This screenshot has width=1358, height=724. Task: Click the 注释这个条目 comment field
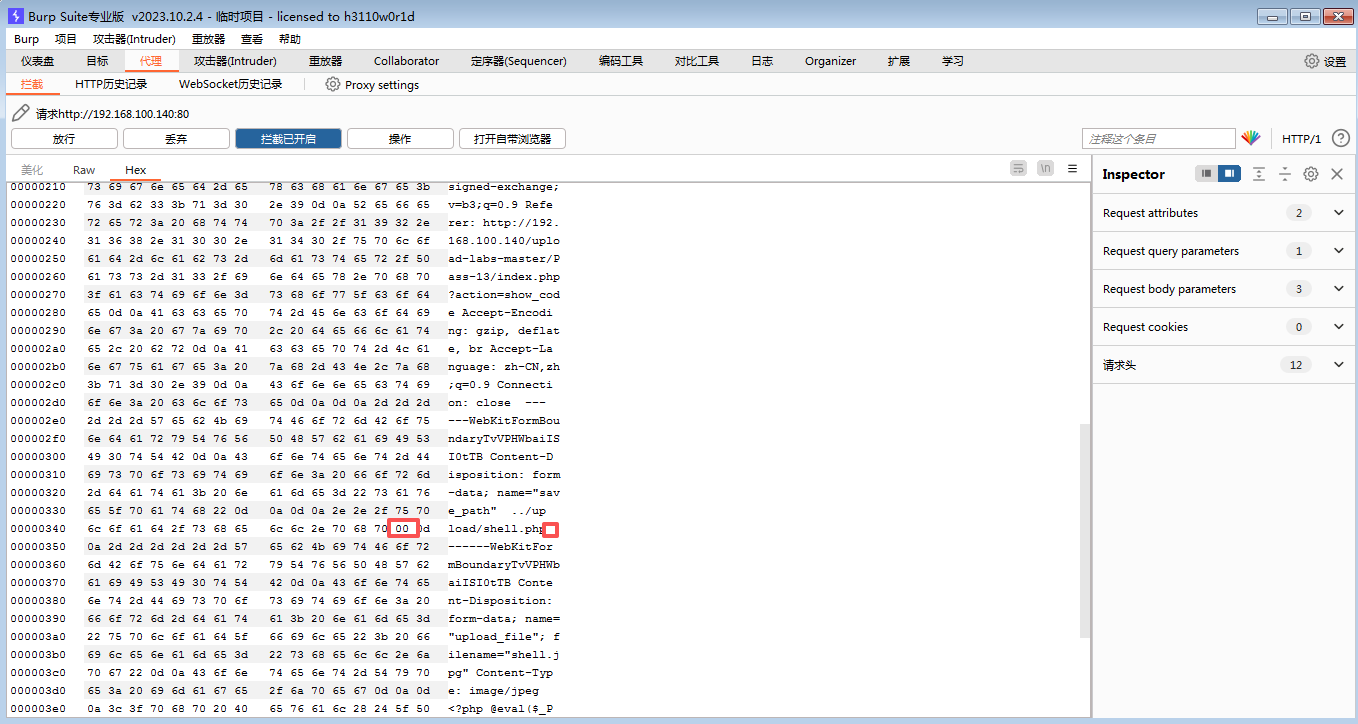pos(1159,139)
